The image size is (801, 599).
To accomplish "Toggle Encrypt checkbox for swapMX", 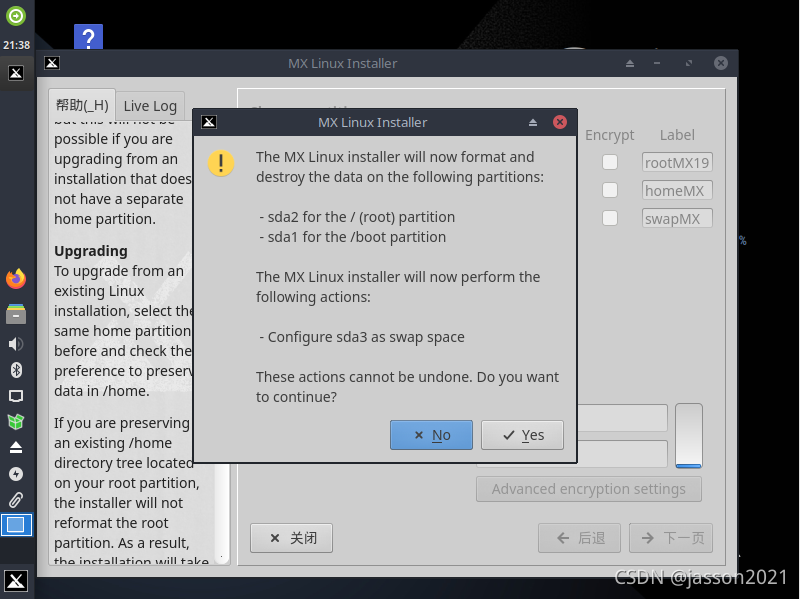I will 609,219.
